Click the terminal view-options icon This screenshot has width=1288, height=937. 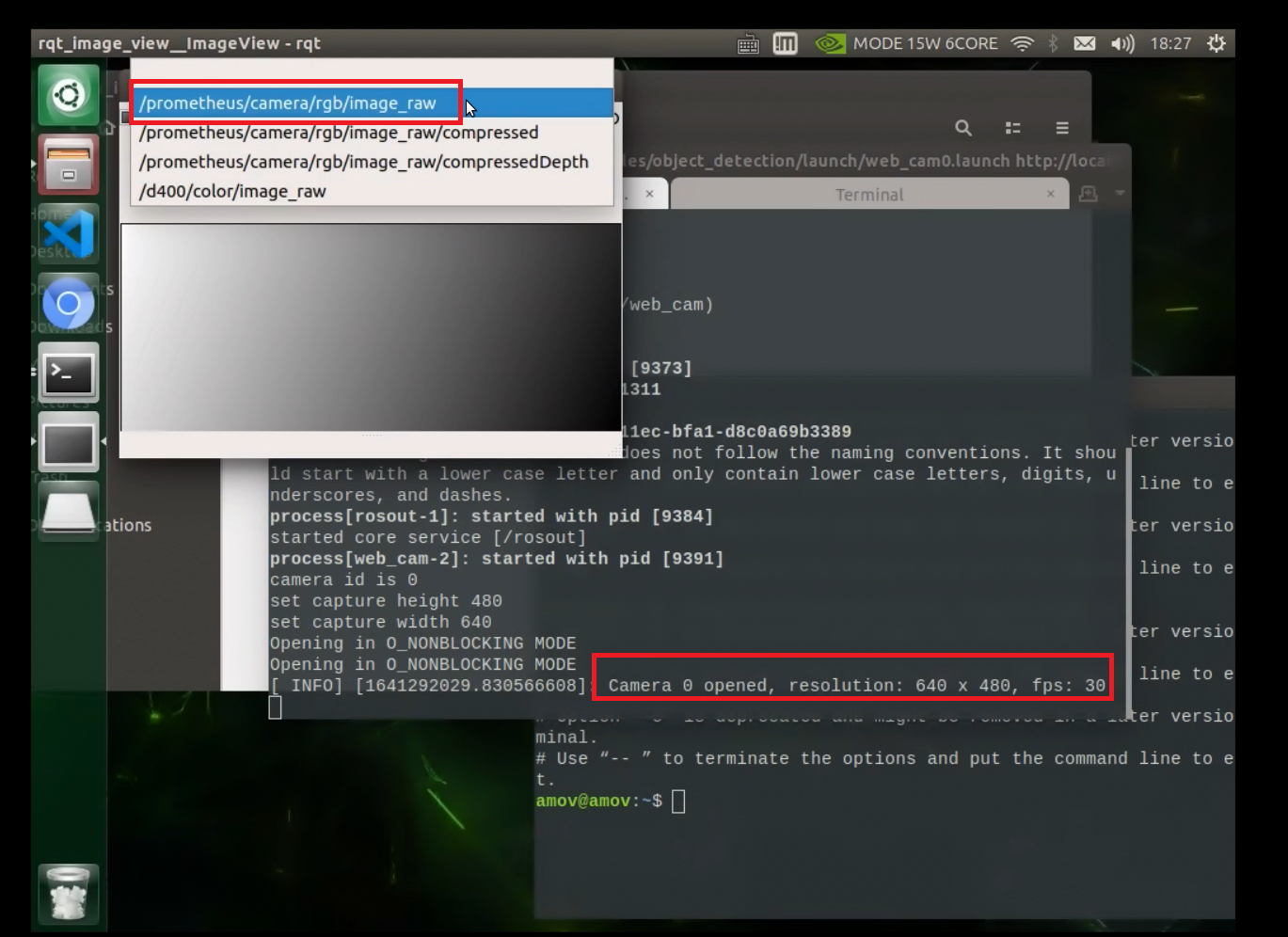pyautogui.click(x=1013, y=128)
